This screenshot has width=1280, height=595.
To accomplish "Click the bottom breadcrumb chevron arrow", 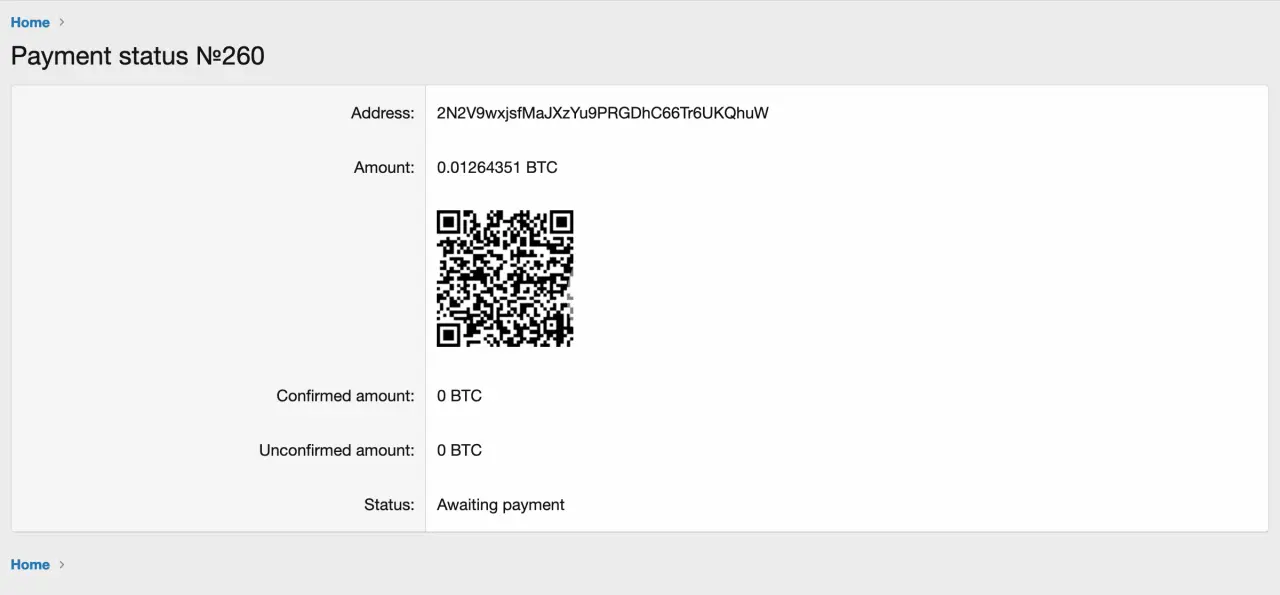I will pos(62,564).
